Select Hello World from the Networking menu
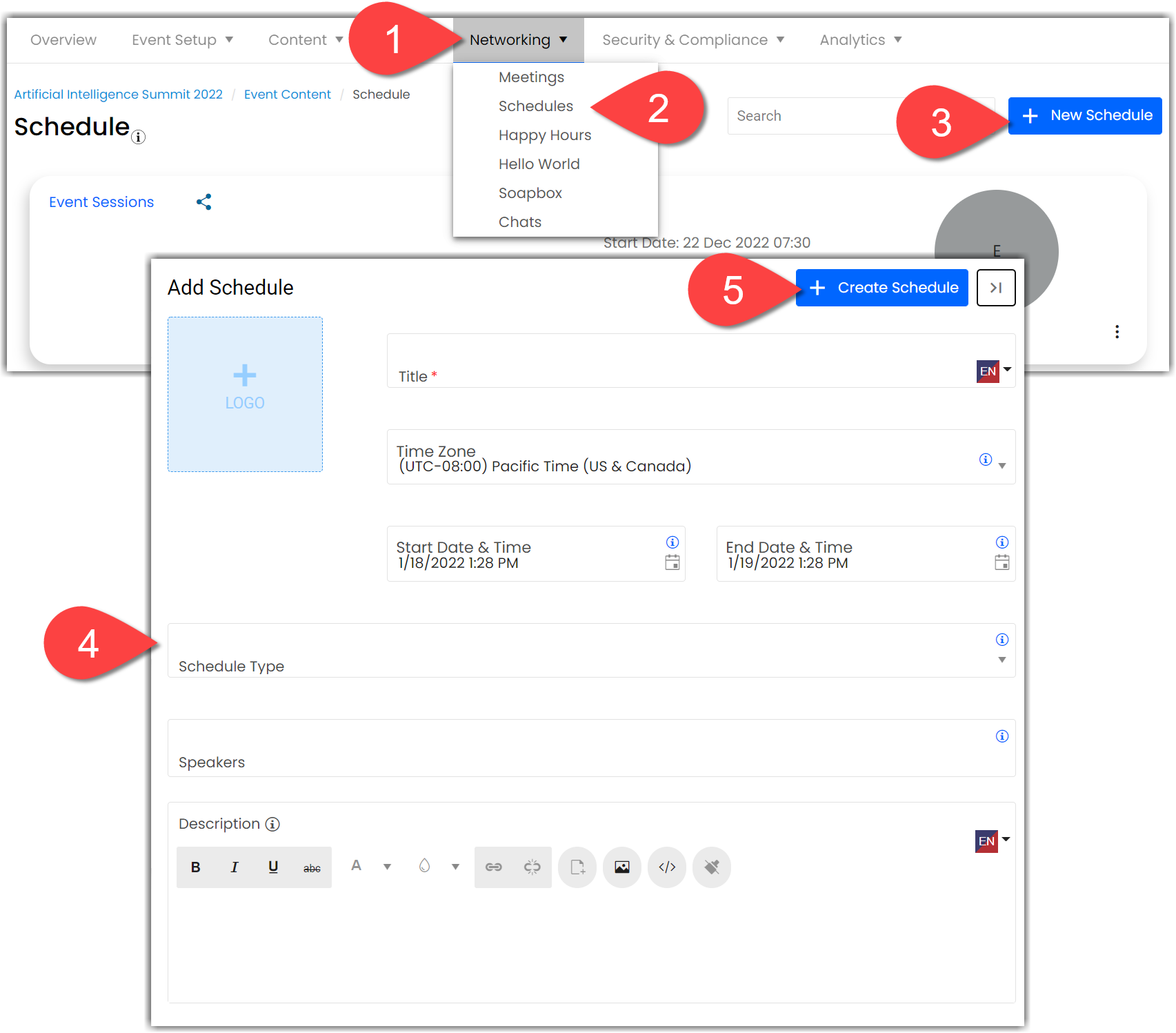 coord(539,164)
